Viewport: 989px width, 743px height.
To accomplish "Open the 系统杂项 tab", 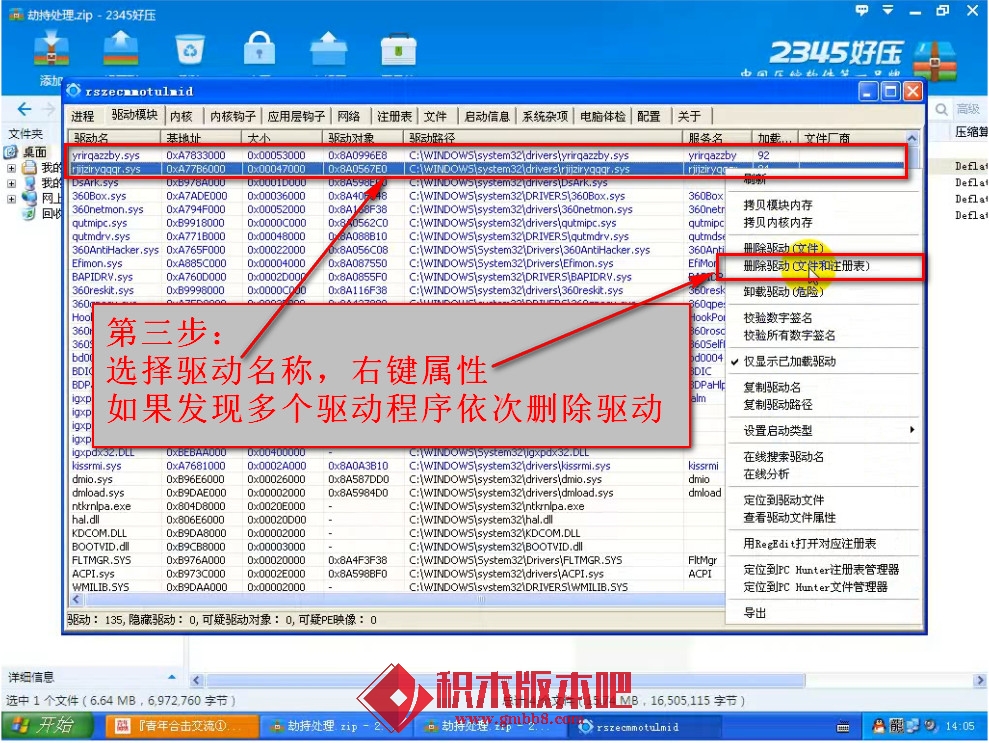I will coord(545,116).
